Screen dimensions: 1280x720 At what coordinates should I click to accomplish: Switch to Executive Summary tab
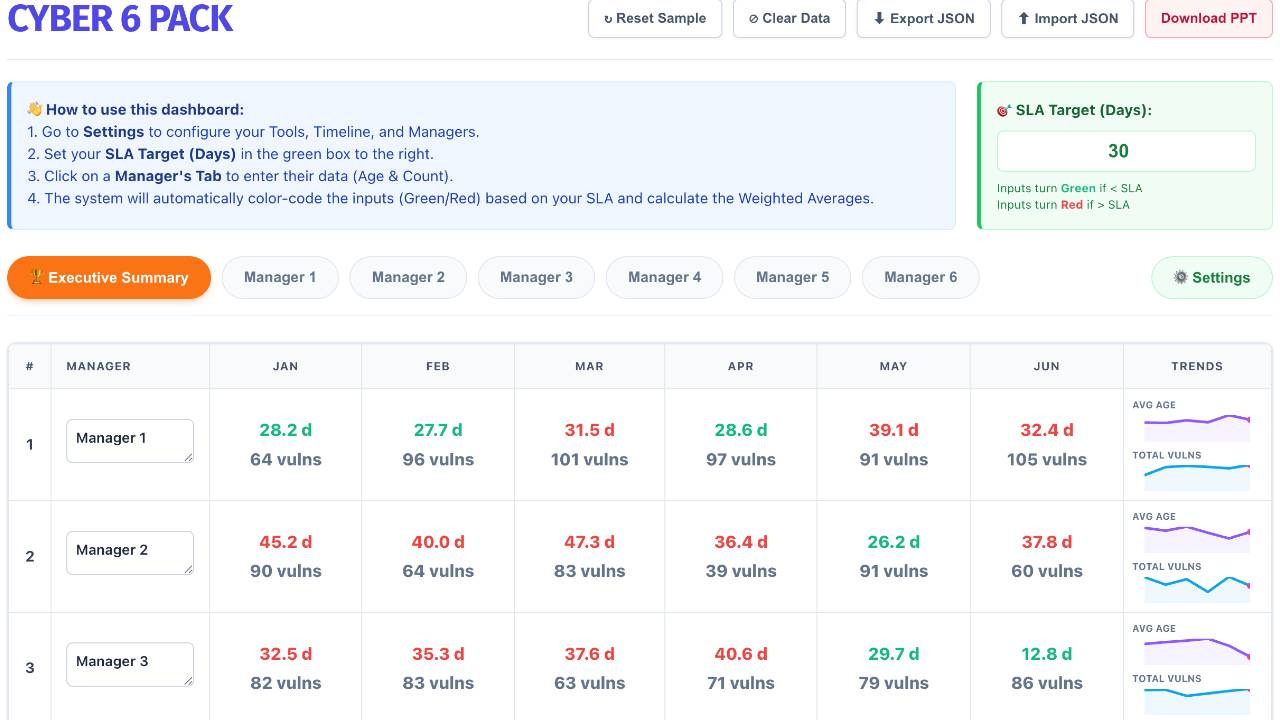tap(109, 278)
